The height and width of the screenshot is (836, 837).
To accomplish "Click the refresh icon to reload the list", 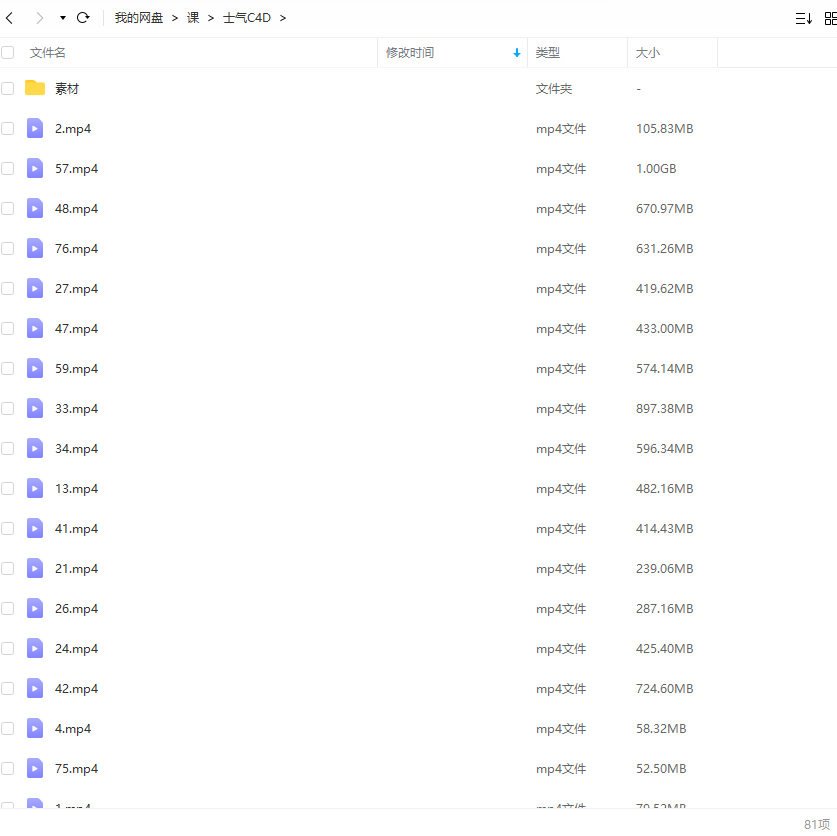I will click(84, 17).
